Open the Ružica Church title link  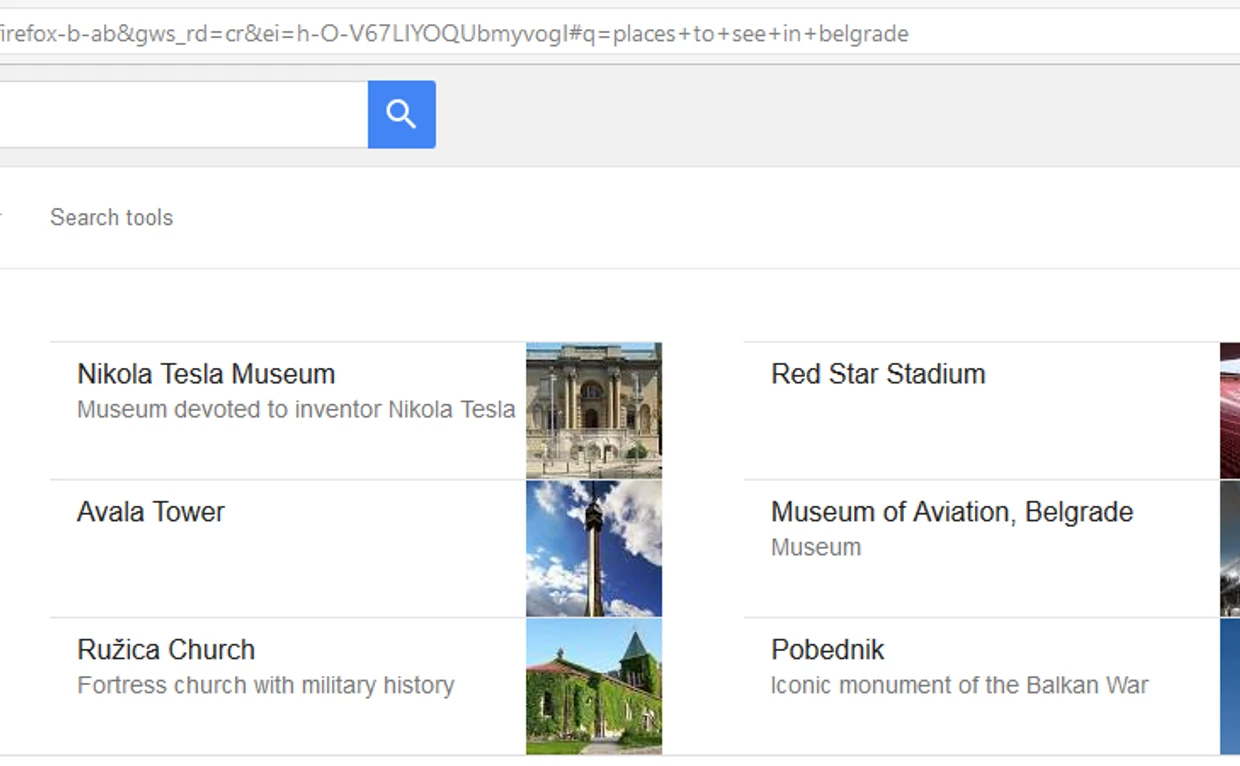point(166,650)
